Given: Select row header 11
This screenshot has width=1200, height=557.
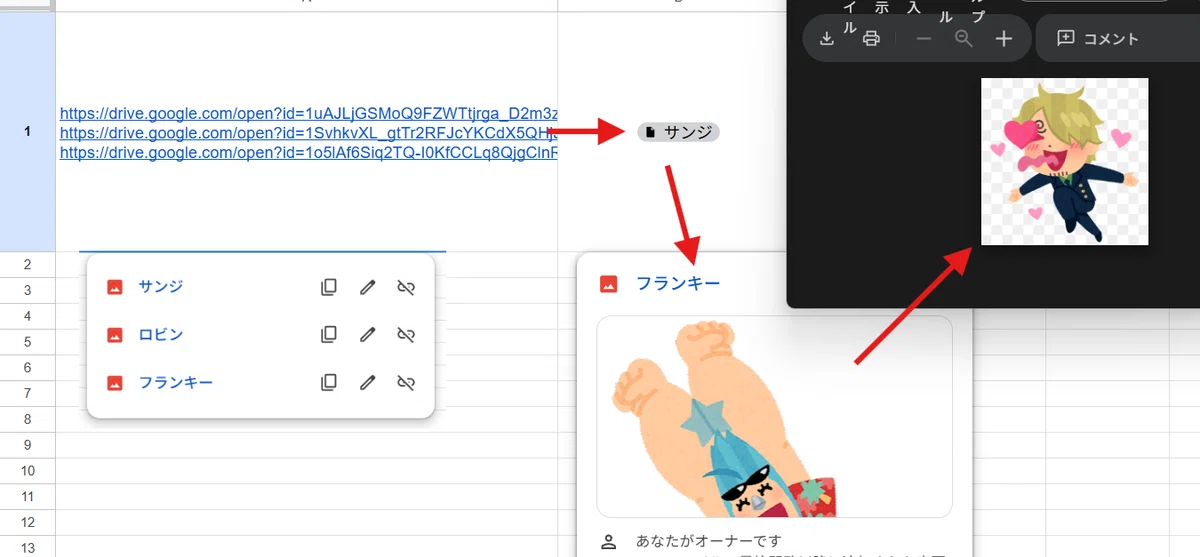Looking at the screenshot, I should (27, 496).
